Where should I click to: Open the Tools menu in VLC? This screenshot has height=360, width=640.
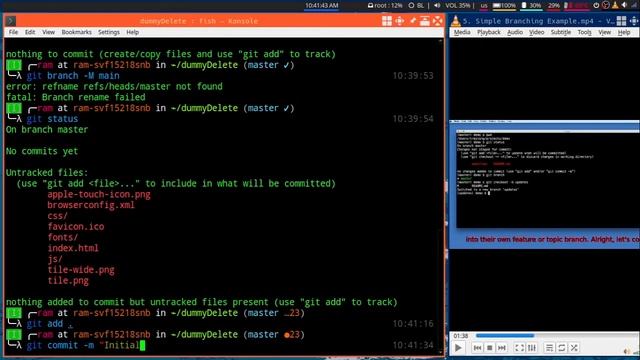click(x=584, y=32)
